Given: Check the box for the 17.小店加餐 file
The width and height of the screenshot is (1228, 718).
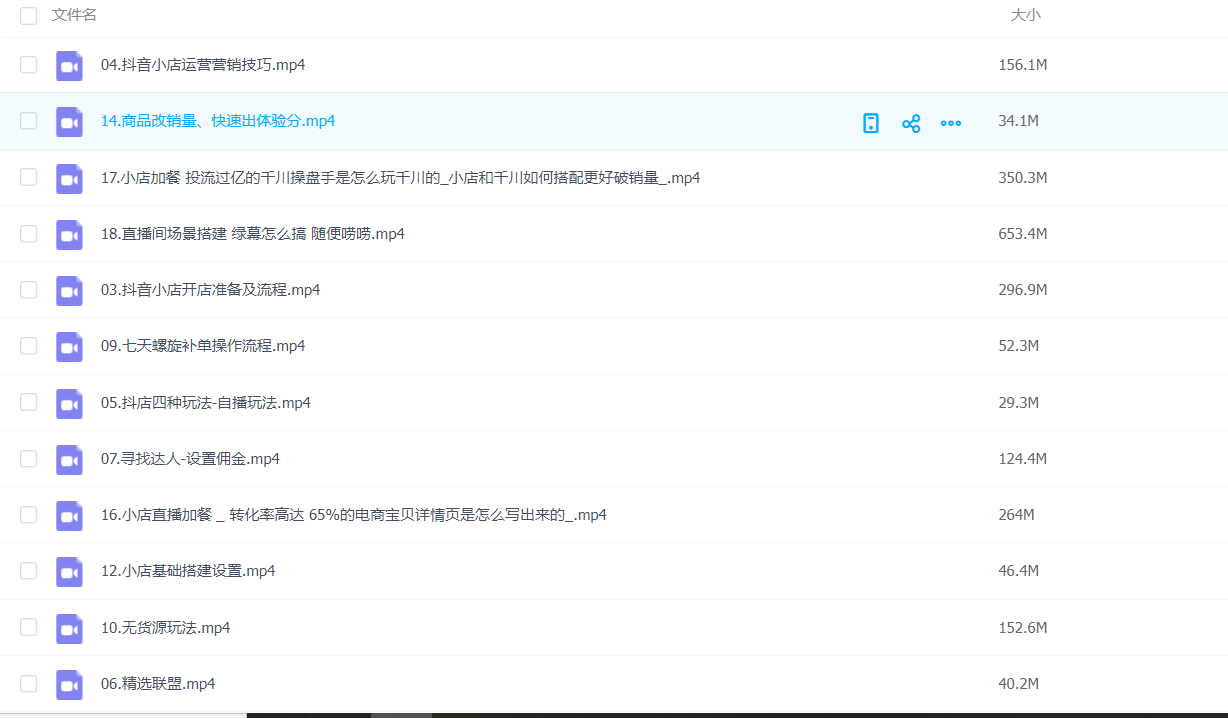Looking at the screenshot, I should click(28, 178).
